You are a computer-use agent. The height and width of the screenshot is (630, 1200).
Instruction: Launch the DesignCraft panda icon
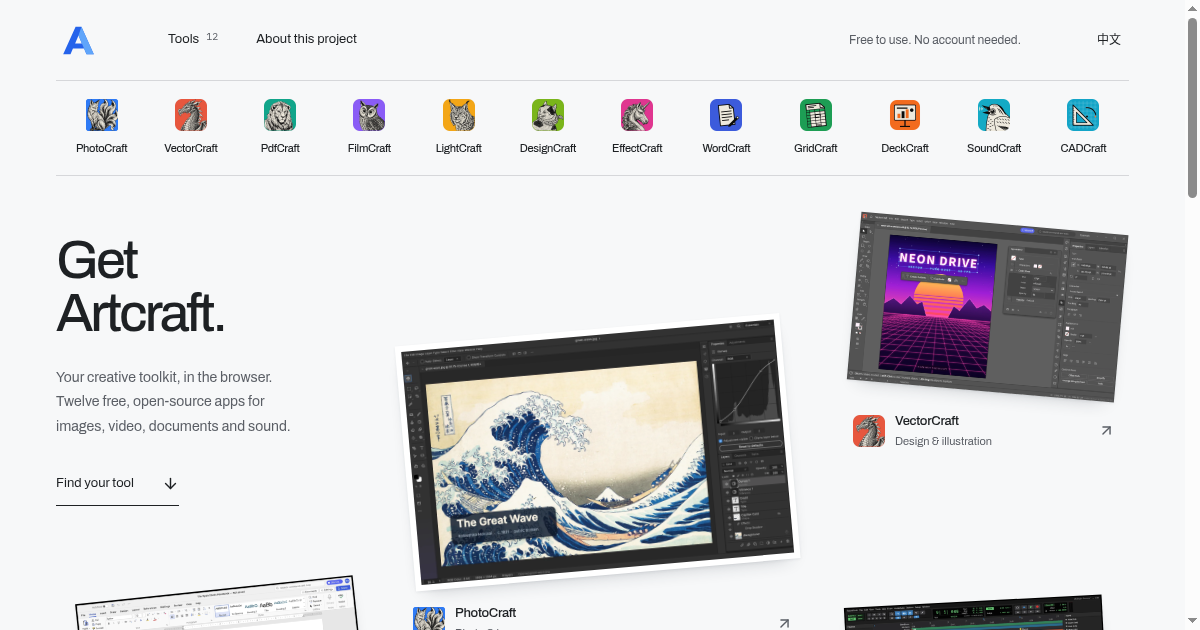coord(548,115)
